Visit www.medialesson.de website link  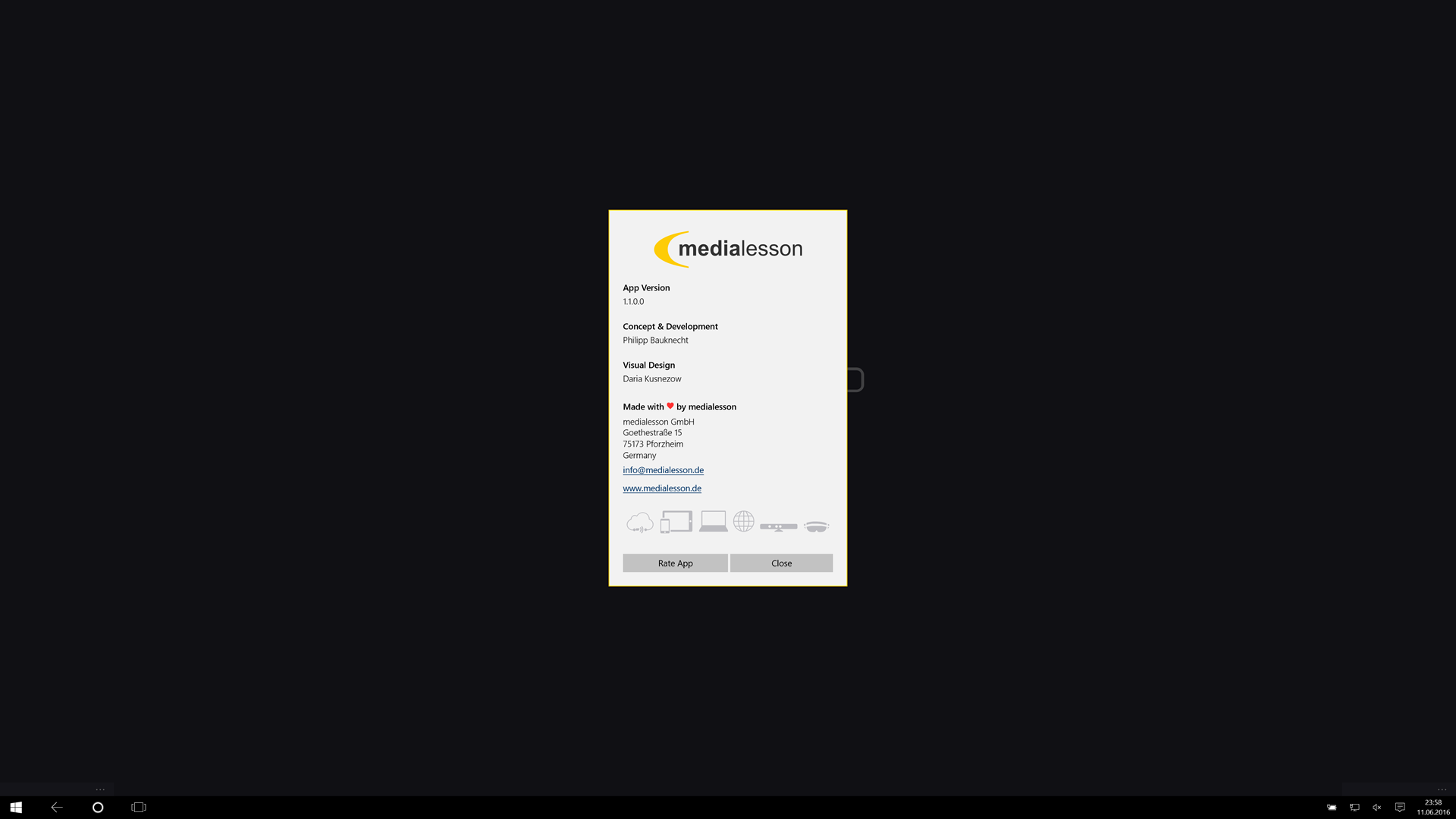tap(662, 488)
